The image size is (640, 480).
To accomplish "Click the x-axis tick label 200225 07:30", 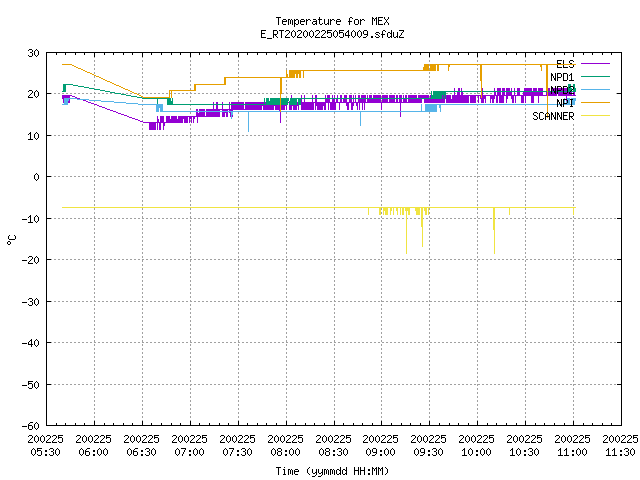I will pyautogui.click(x=238, y=446).
